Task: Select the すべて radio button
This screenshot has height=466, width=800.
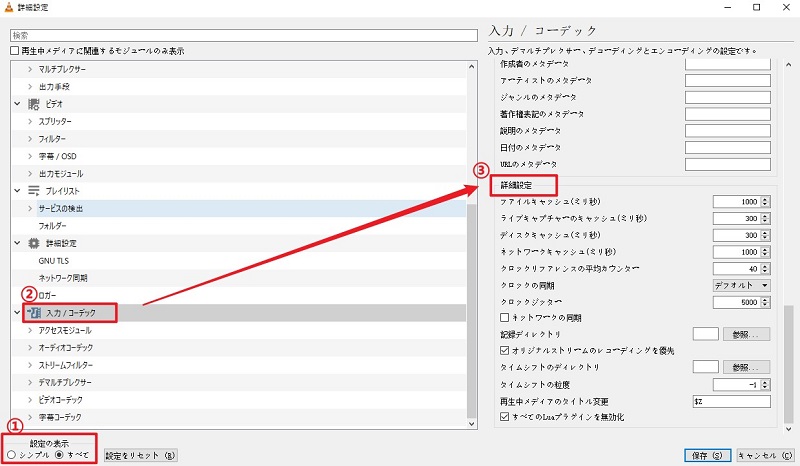Action: 60,454
